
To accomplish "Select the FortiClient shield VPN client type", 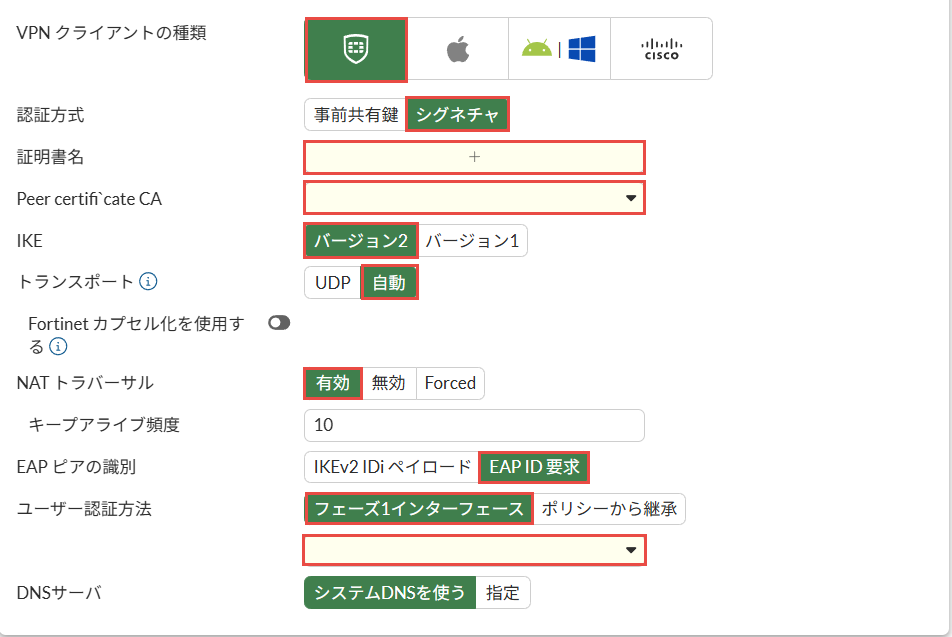I will [x=356, y=49].
